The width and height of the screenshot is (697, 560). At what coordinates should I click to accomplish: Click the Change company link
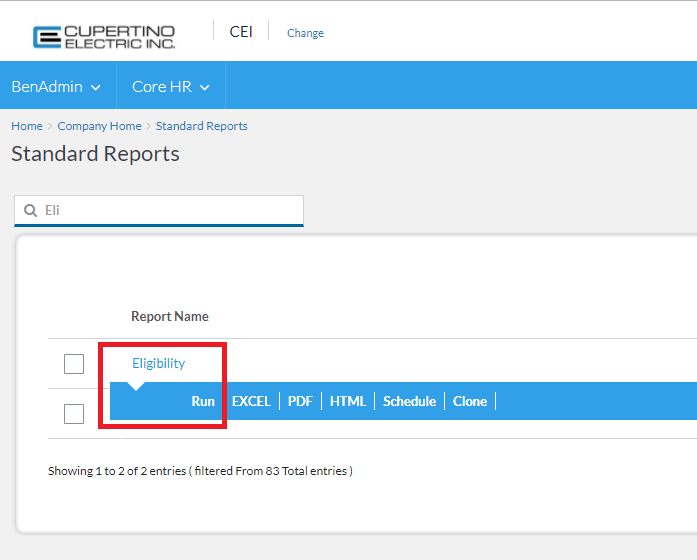pyautogui.click(x=305, y=33)
